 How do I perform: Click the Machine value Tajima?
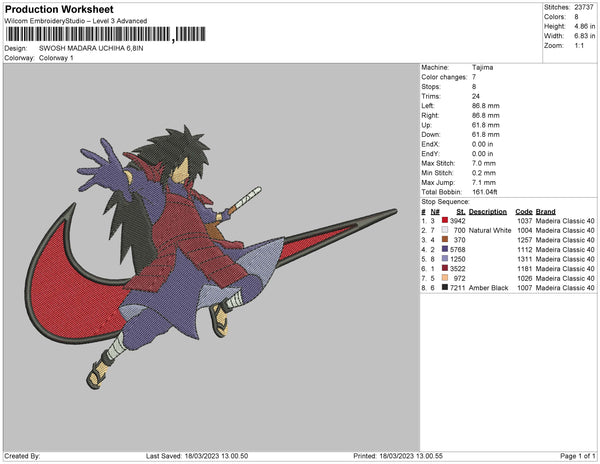pos(483,67)
